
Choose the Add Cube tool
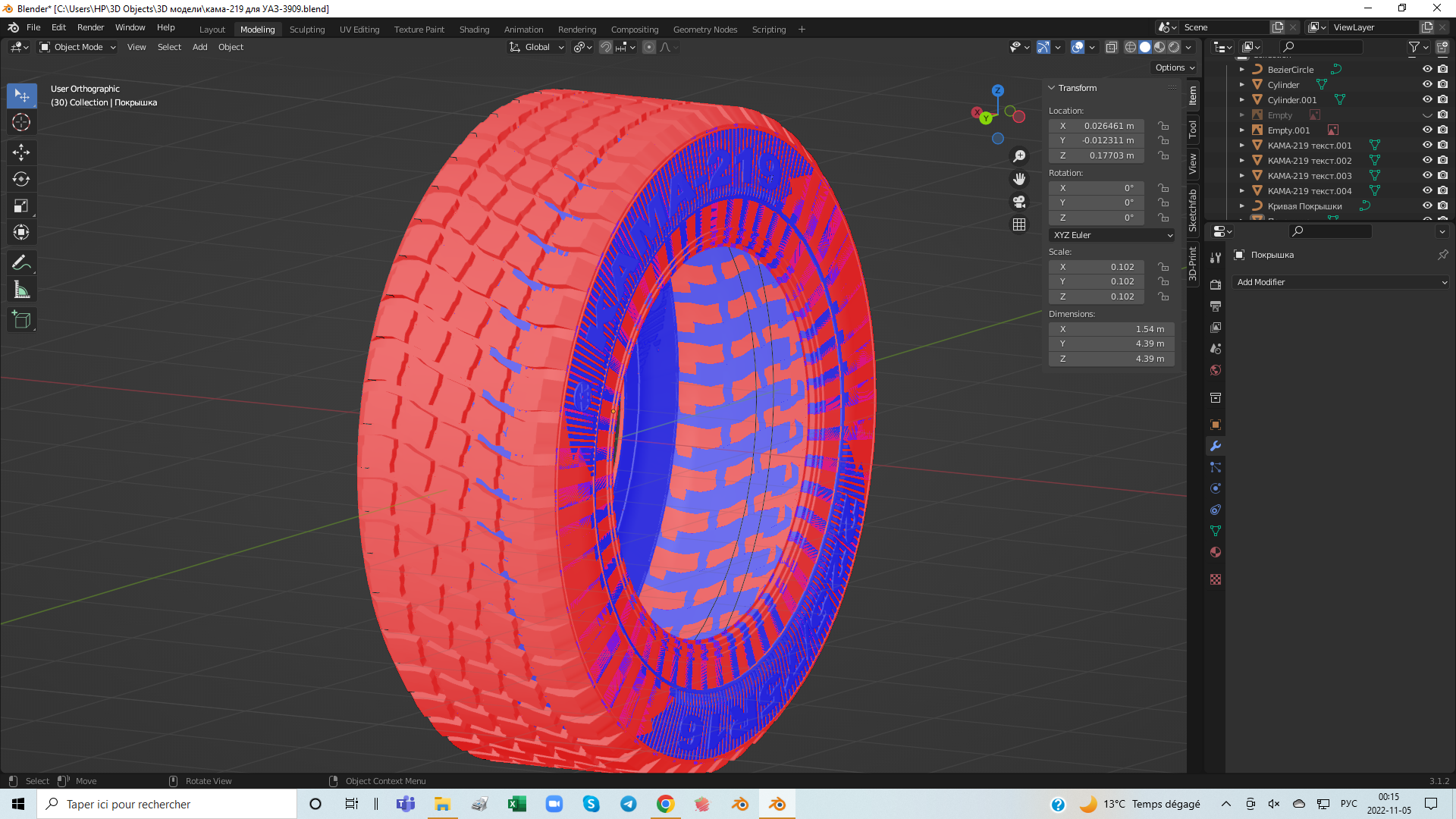(21, 320)
